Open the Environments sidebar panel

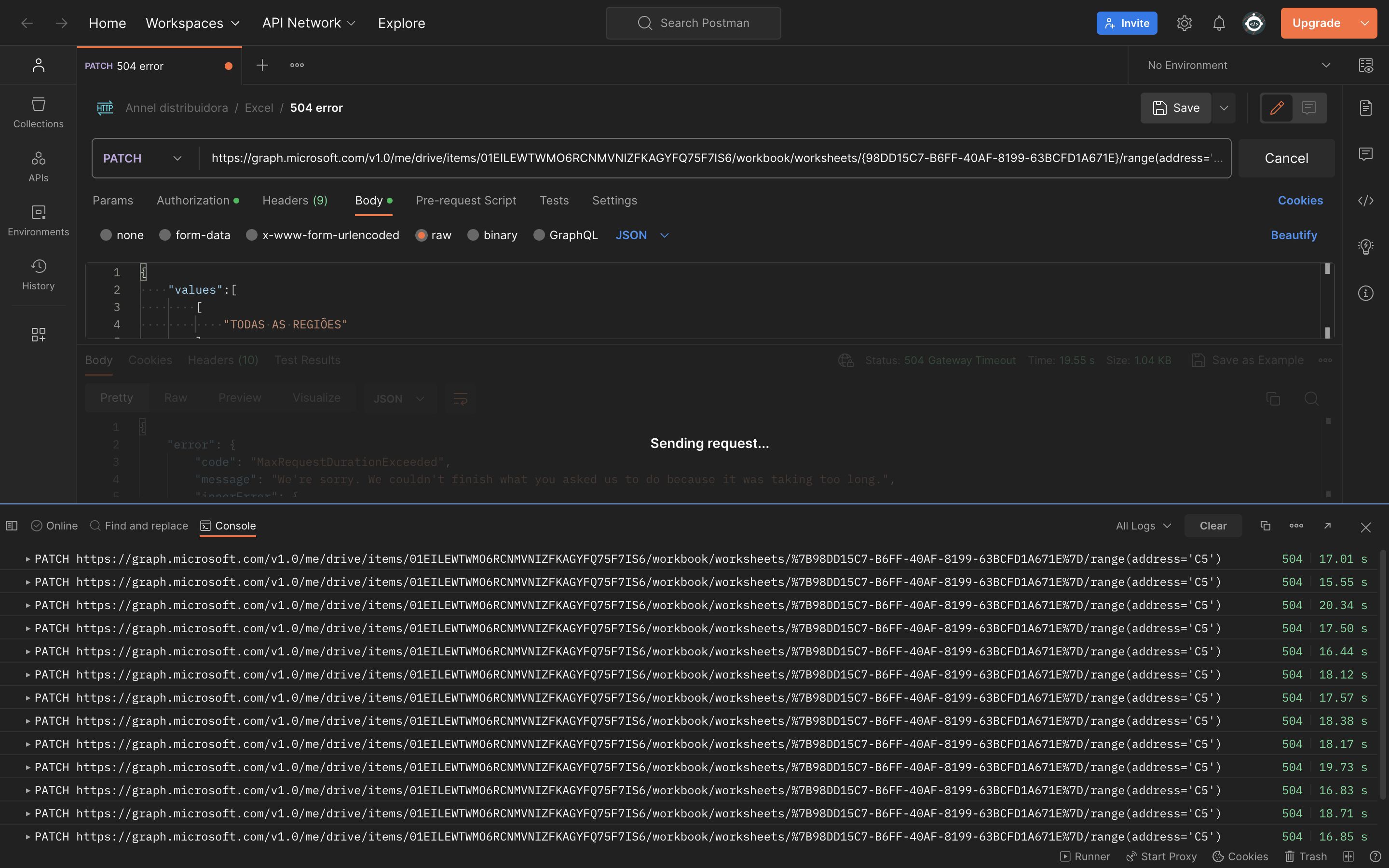[39, 220]
